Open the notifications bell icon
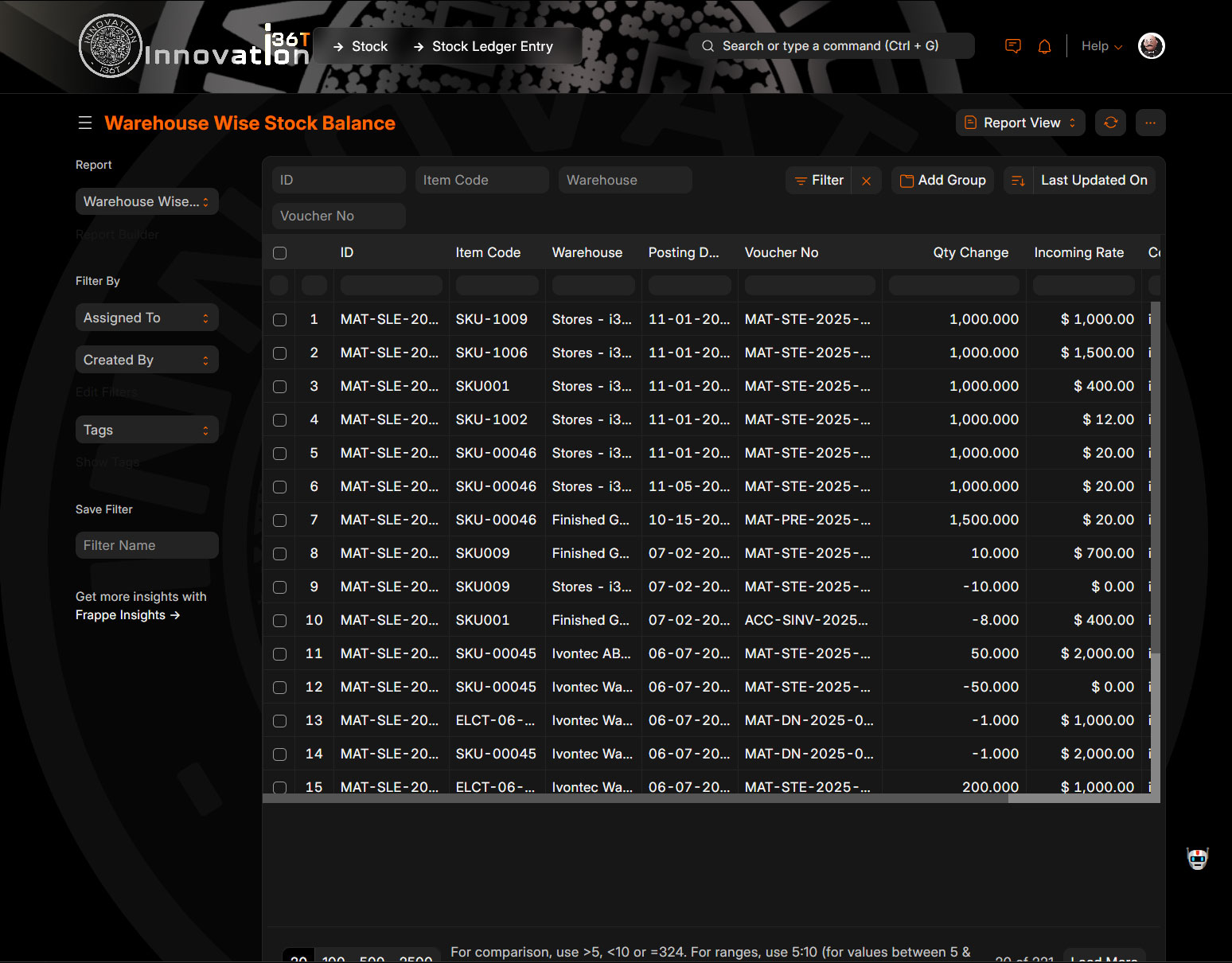Image resolution: width=1232 pixels, height=963 pixels. click(1044, 46)
